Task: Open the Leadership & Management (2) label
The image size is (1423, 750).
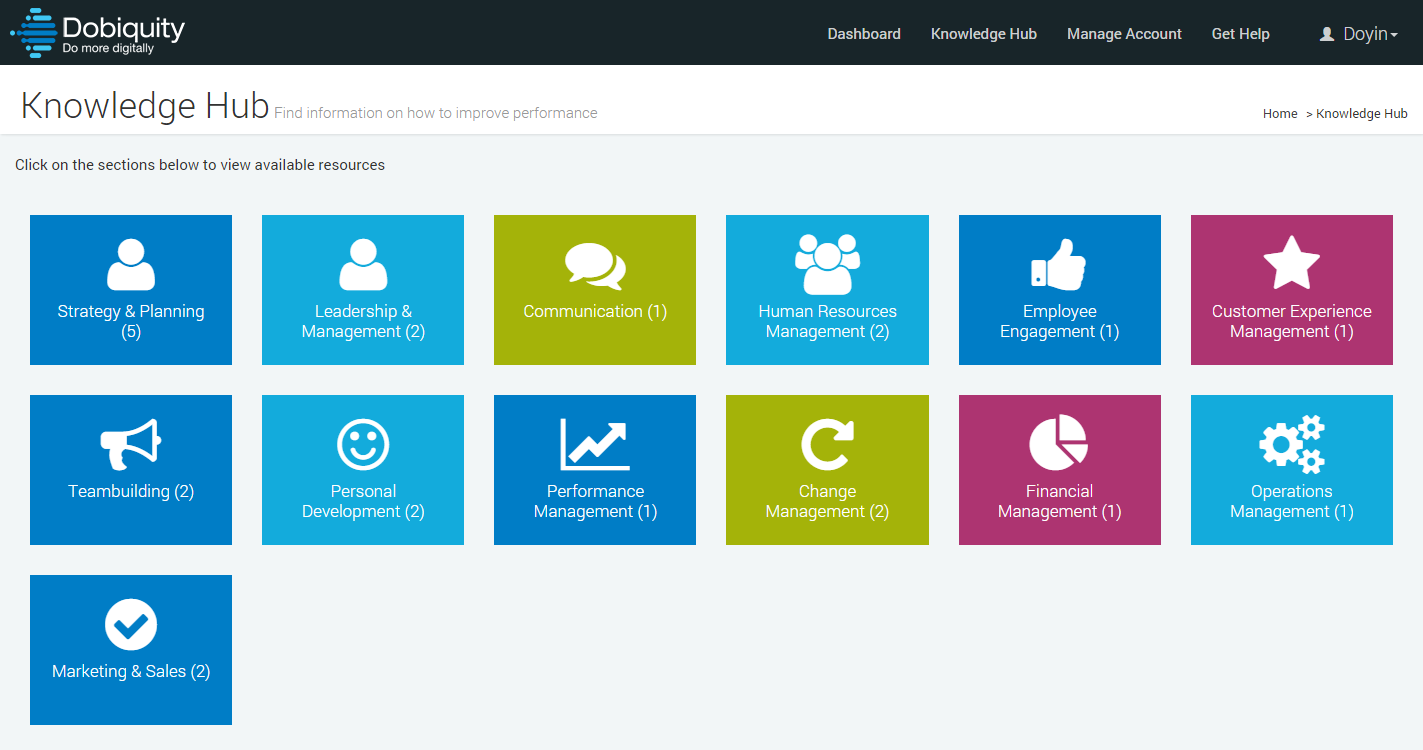Action: (363, 321)
